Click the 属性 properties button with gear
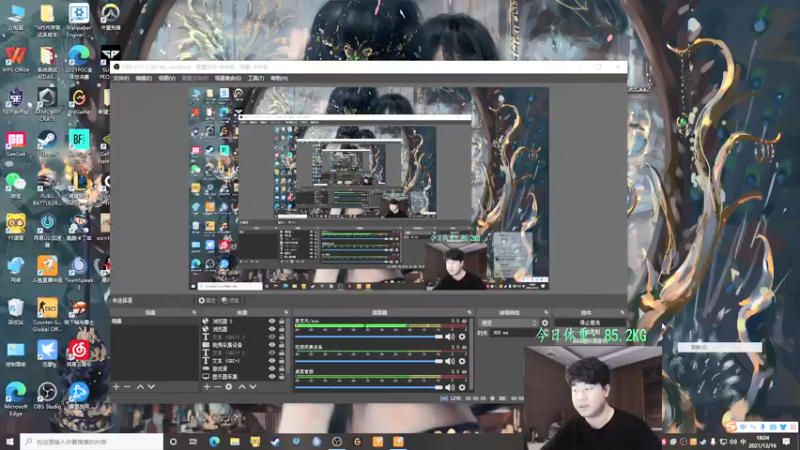The height and width of the screenshot is (450, 800). (207, 301)
